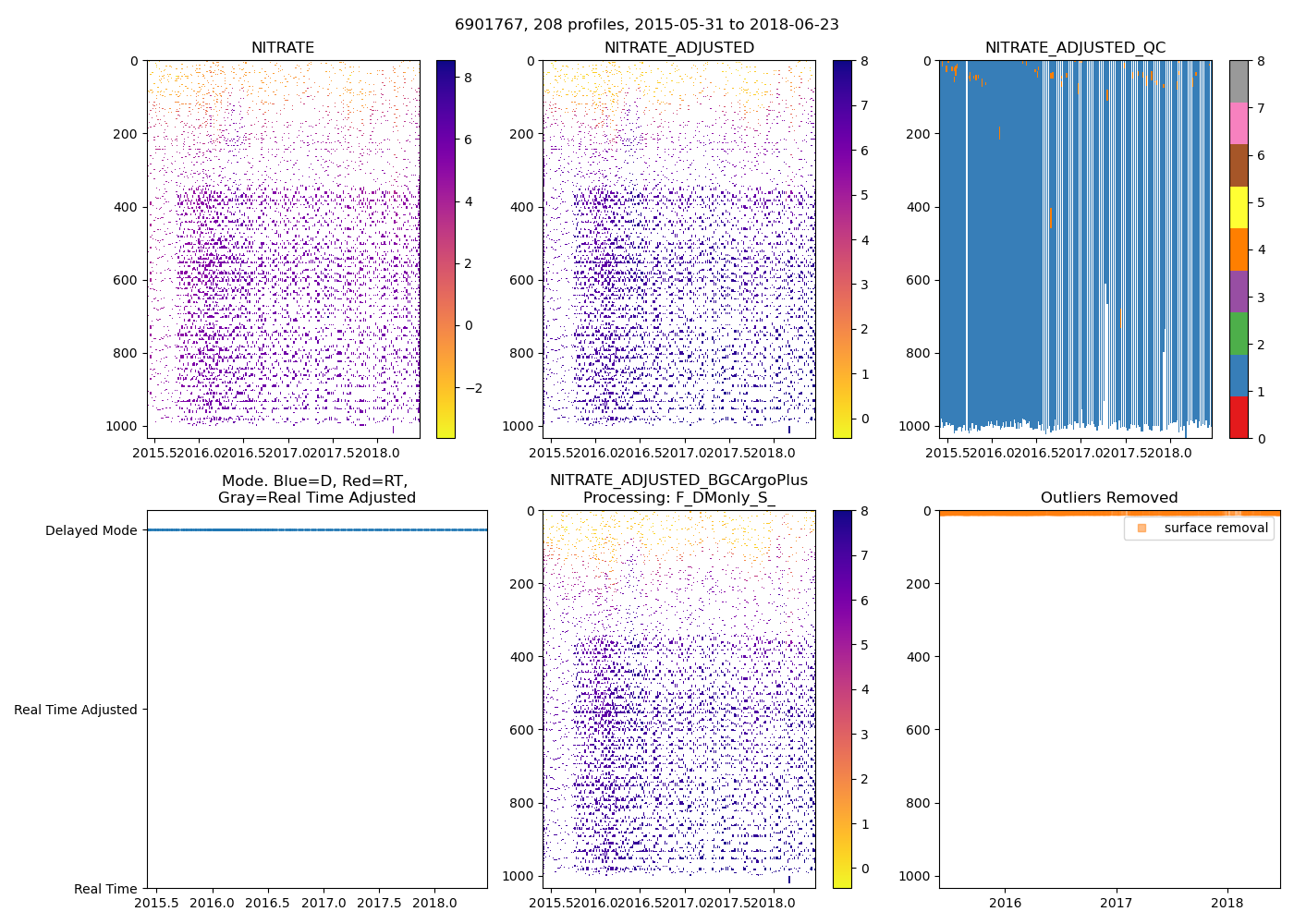The height and width of the screenshot is (924, 1294).
Task: Click the gray swatch atop QC colorbar
Action: (1239, 81)
